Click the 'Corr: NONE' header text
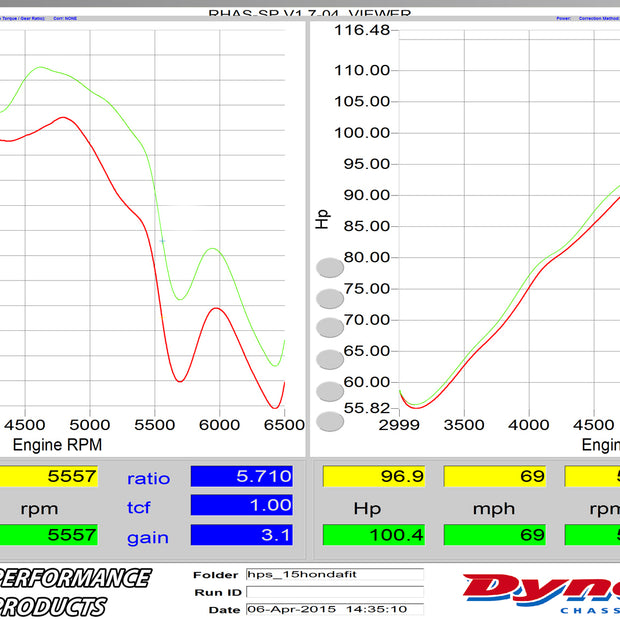The image size is (620, 620). pos(65,19)
